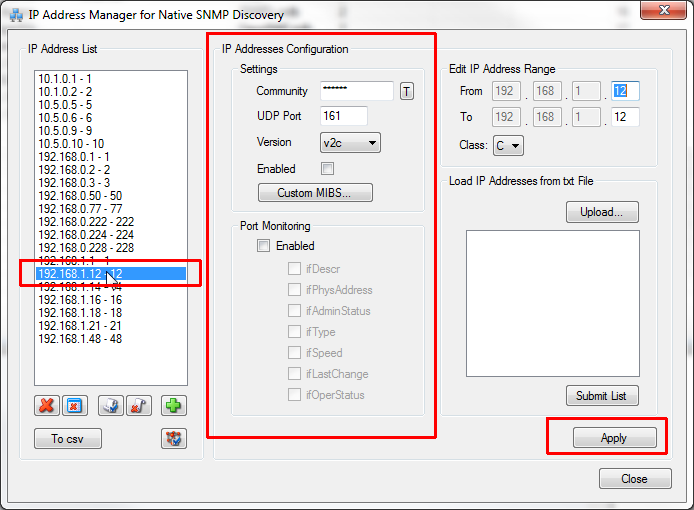The height and width of the screenshot is (510, 694).
Task: Click the scroll with blue checkmark icon
Action: 111,405
